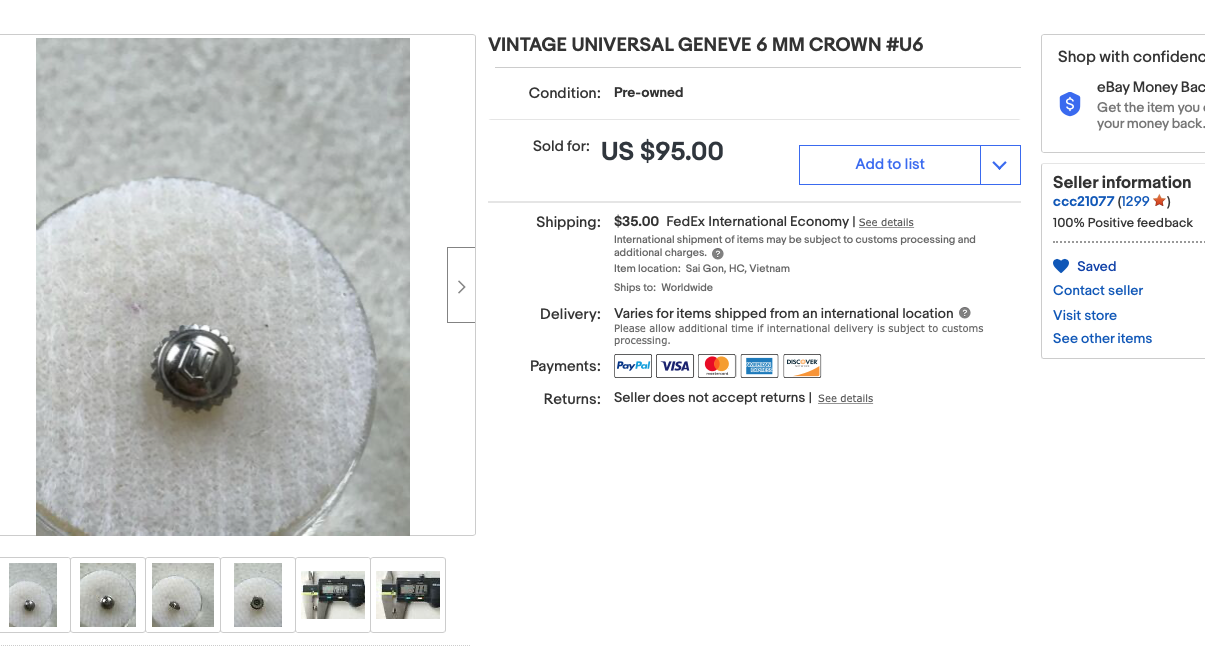This screenshot has width=1205, height=648.
Task: Open returns See details link
Action: point(845,398)
